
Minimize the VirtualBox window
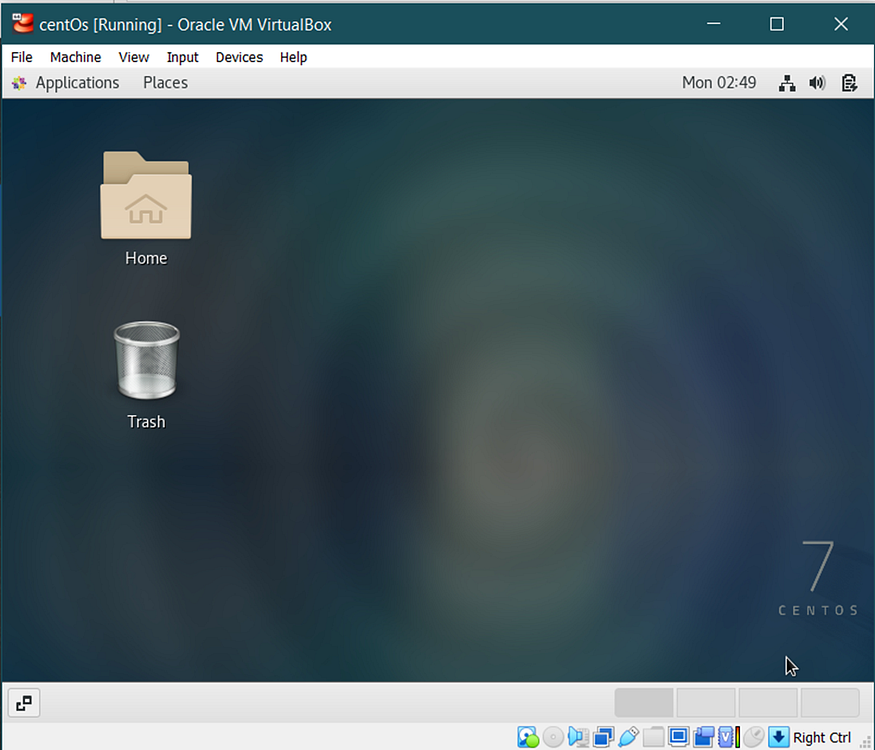pyautogui.click(x=714, y=23)
